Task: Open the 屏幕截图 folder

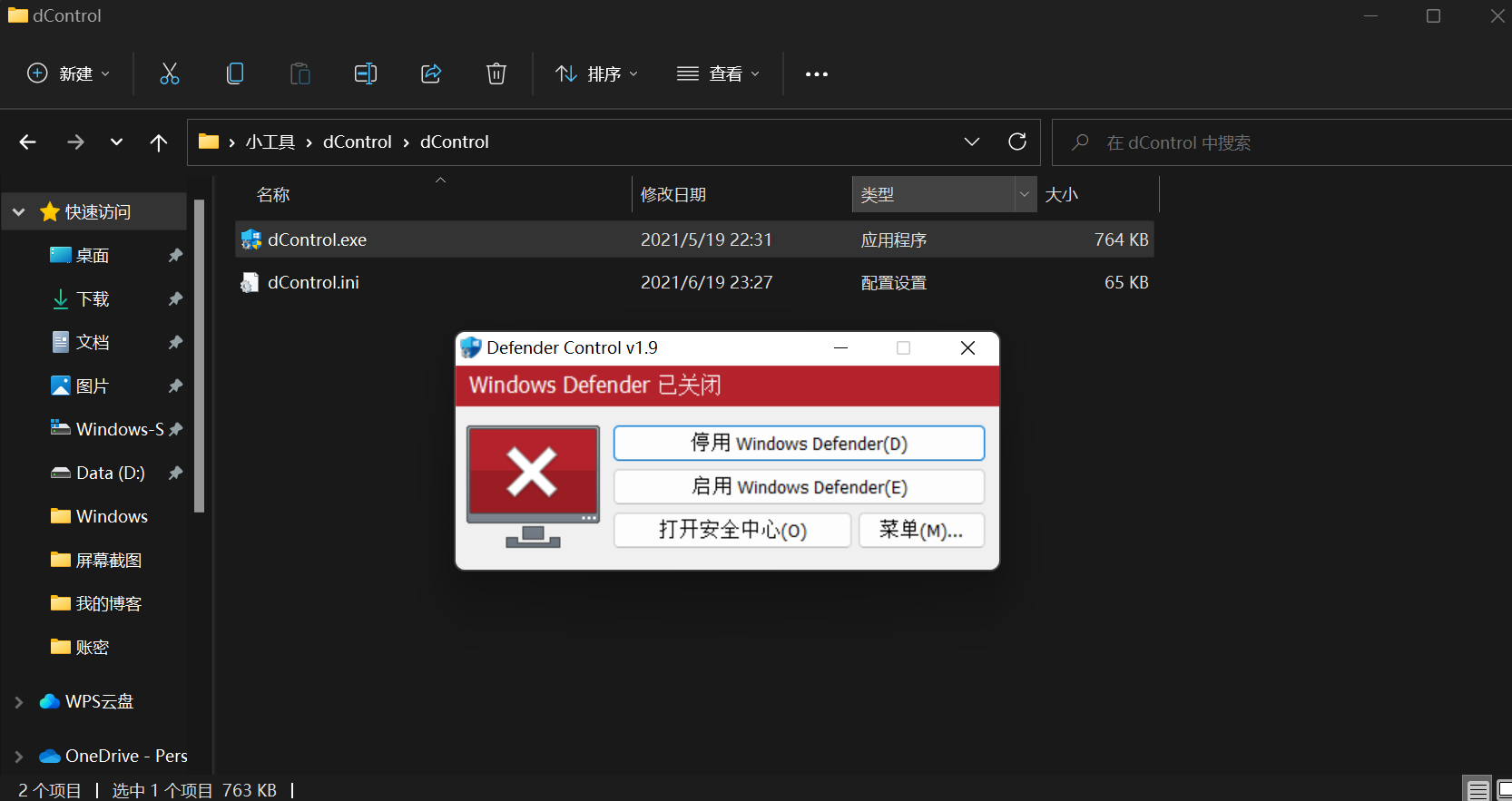Action: point(109,561)
